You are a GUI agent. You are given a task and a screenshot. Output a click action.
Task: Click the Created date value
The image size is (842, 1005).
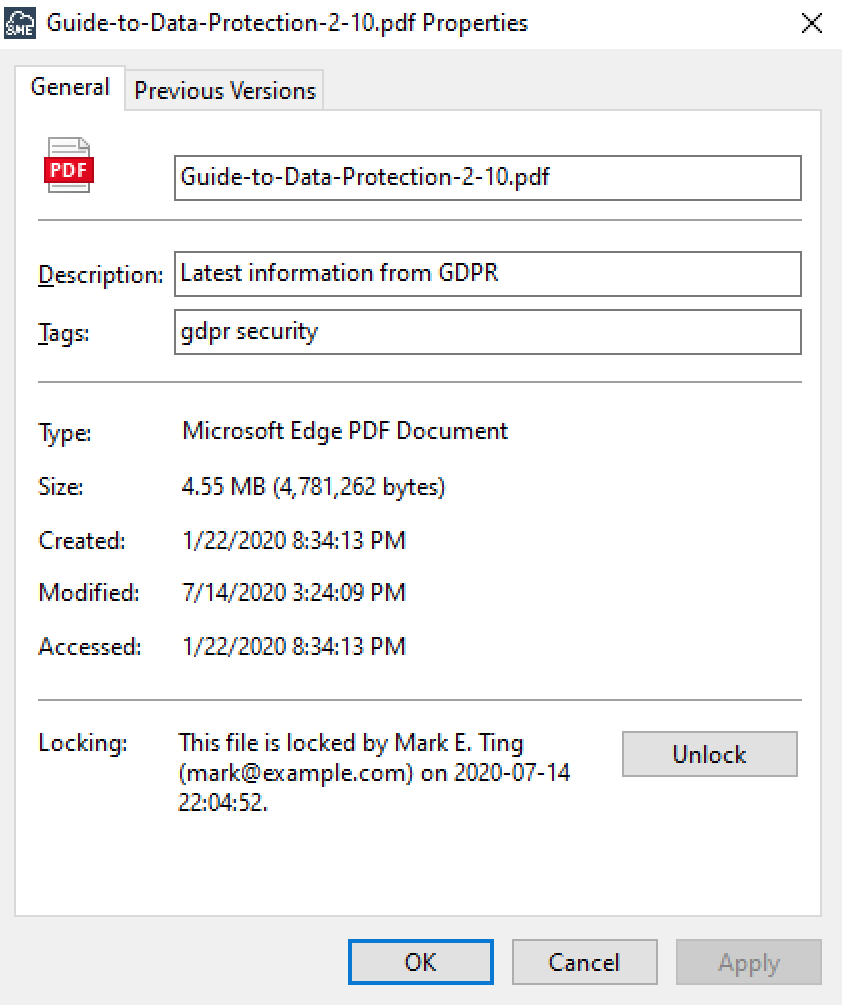click(293, 541)
